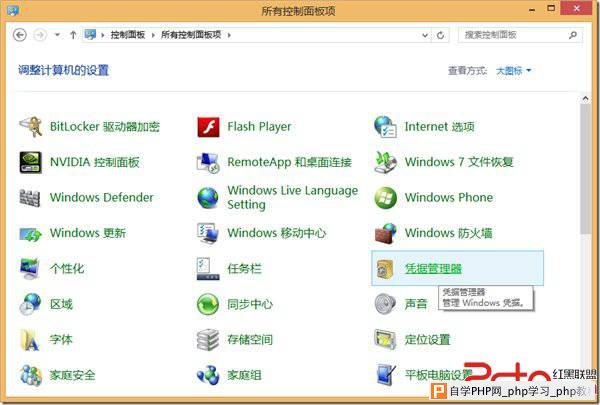
Task: Click the 同步中心 text link
Action: [250, 304]
